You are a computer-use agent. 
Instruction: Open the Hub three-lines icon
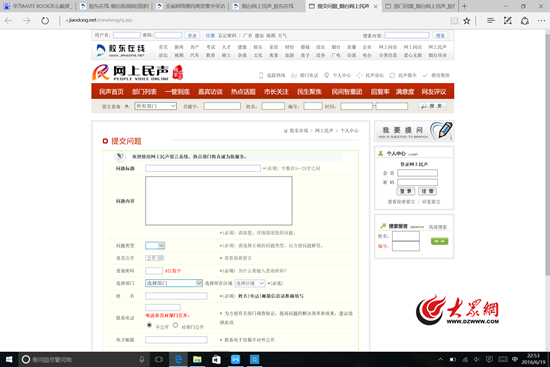[491, 21]
